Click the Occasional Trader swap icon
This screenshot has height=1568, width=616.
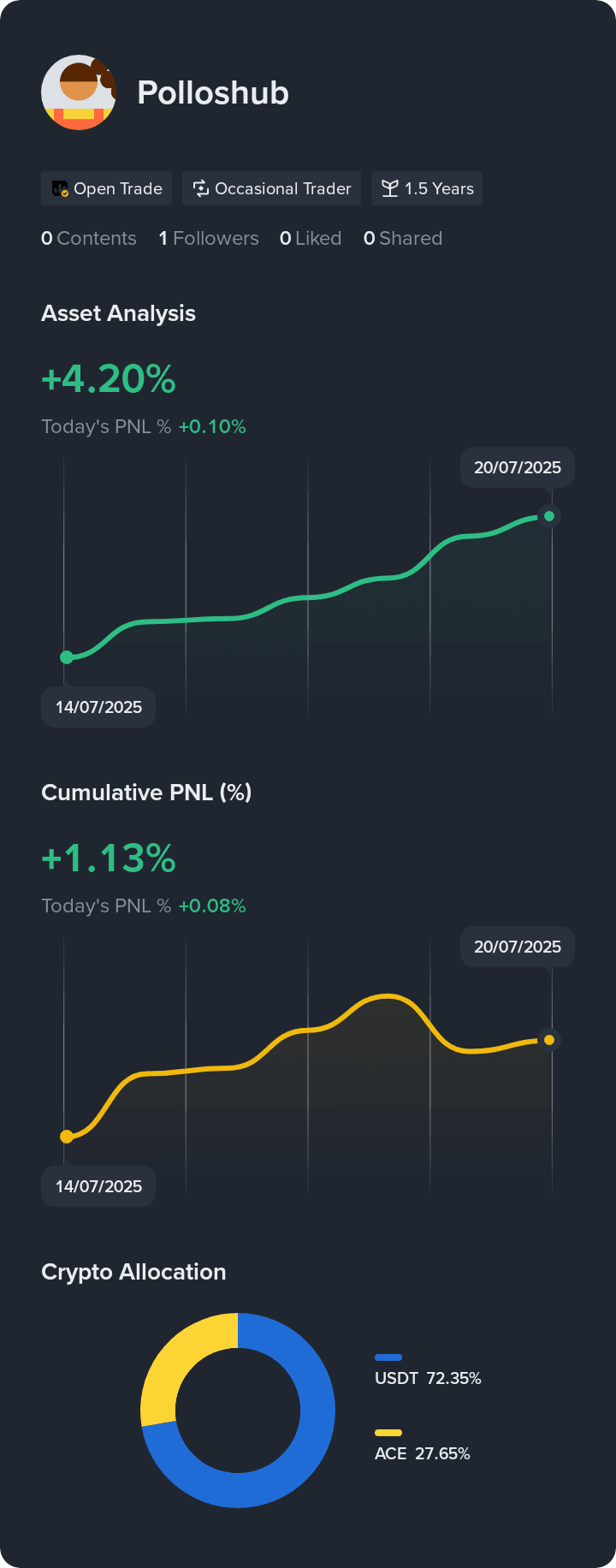click(201, 188)
